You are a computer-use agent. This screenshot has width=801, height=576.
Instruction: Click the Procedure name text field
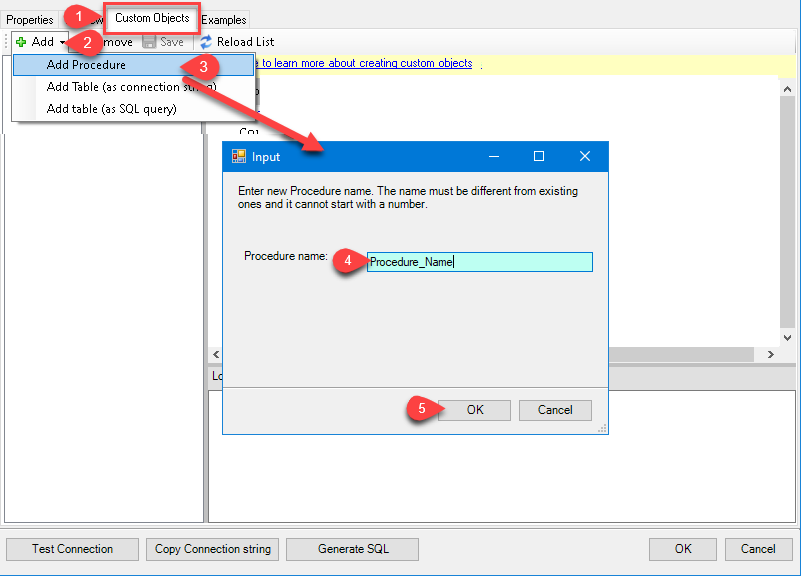click(x=480, y=262)
